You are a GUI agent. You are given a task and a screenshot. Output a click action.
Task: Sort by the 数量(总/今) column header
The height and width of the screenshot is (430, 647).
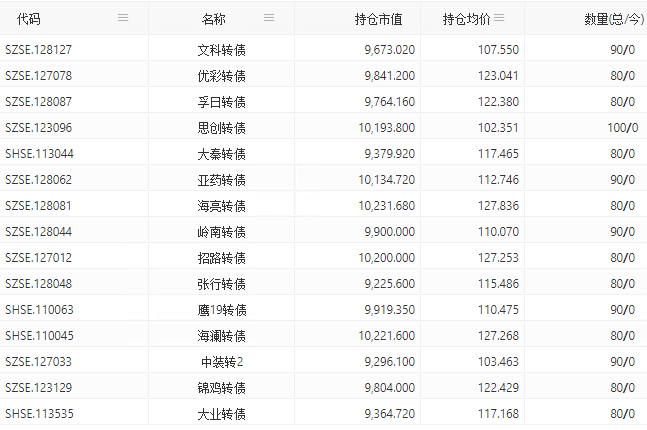pos(614,19)
